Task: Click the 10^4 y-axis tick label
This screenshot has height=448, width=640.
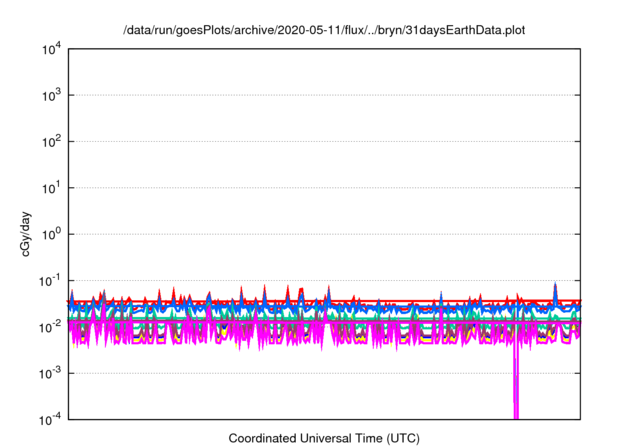Action: (52, 50)
